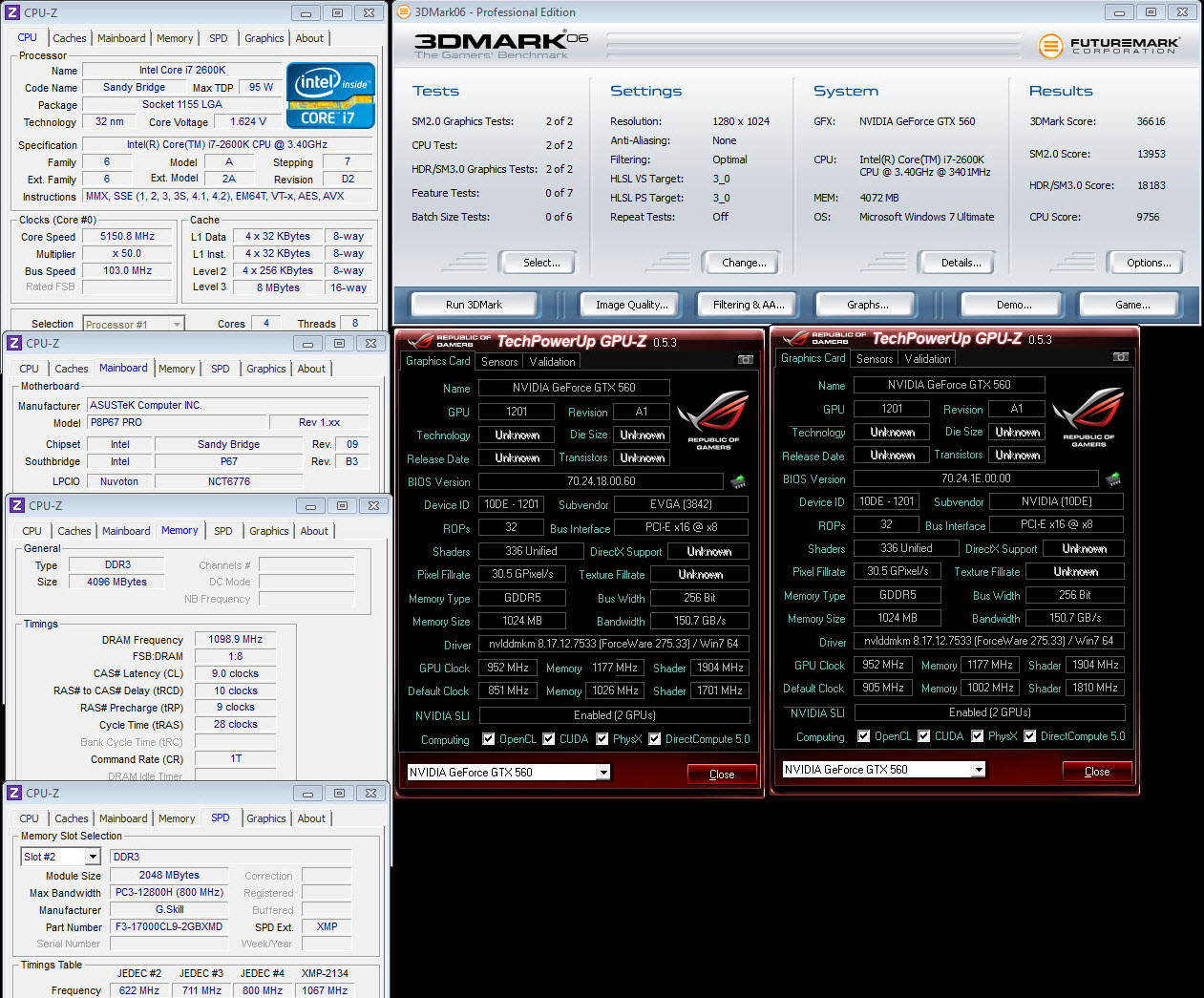Click the CPU Score value 9756
This screenshot has width=1204, height=998.
pyautogui.click(x=1148, y=217)
